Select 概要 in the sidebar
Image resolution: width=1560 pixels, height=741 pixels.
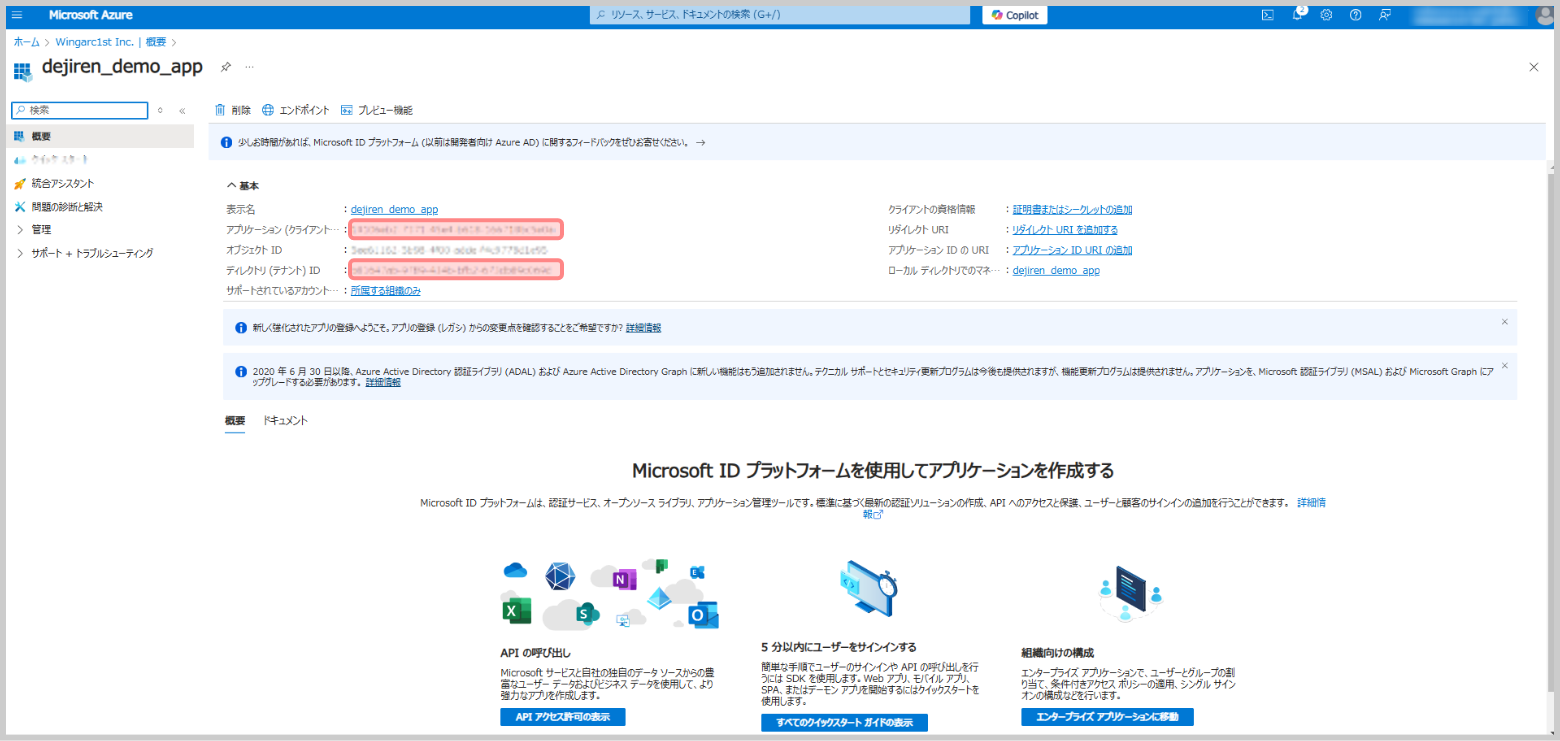(100, 136)
